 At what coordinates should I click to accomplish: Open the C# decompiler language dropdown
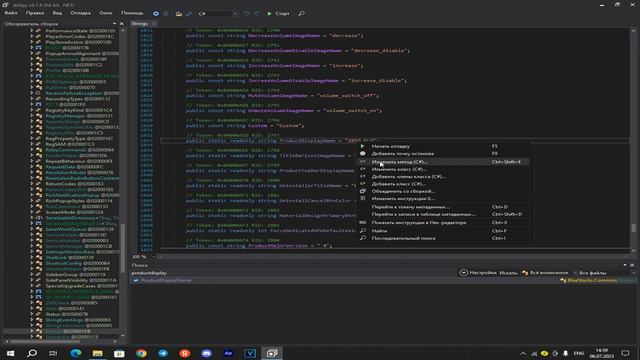[x=218, y=13]
